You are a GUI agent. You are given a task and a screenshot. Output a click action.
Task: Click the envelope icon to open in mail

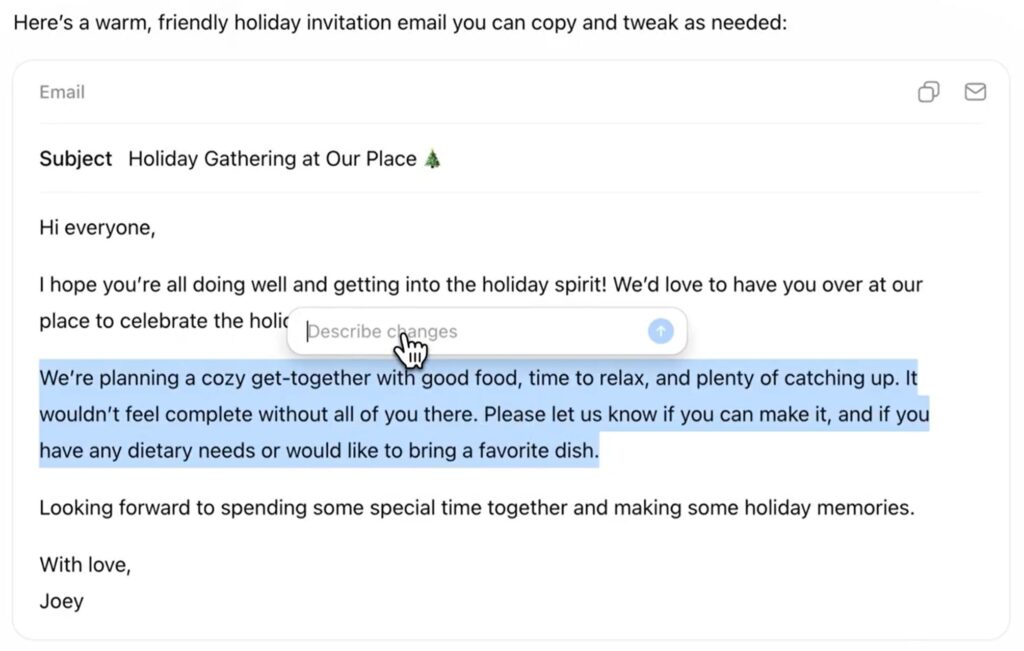point(975,92)
